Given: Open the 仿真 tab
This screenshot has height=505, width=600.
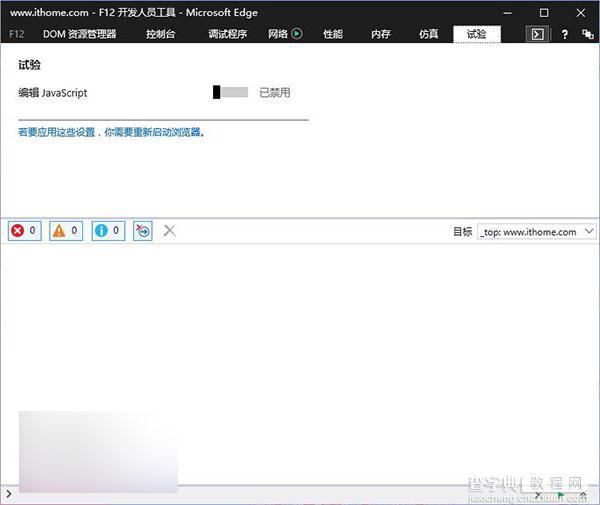Looking at the screenshot, I should 429,34.
